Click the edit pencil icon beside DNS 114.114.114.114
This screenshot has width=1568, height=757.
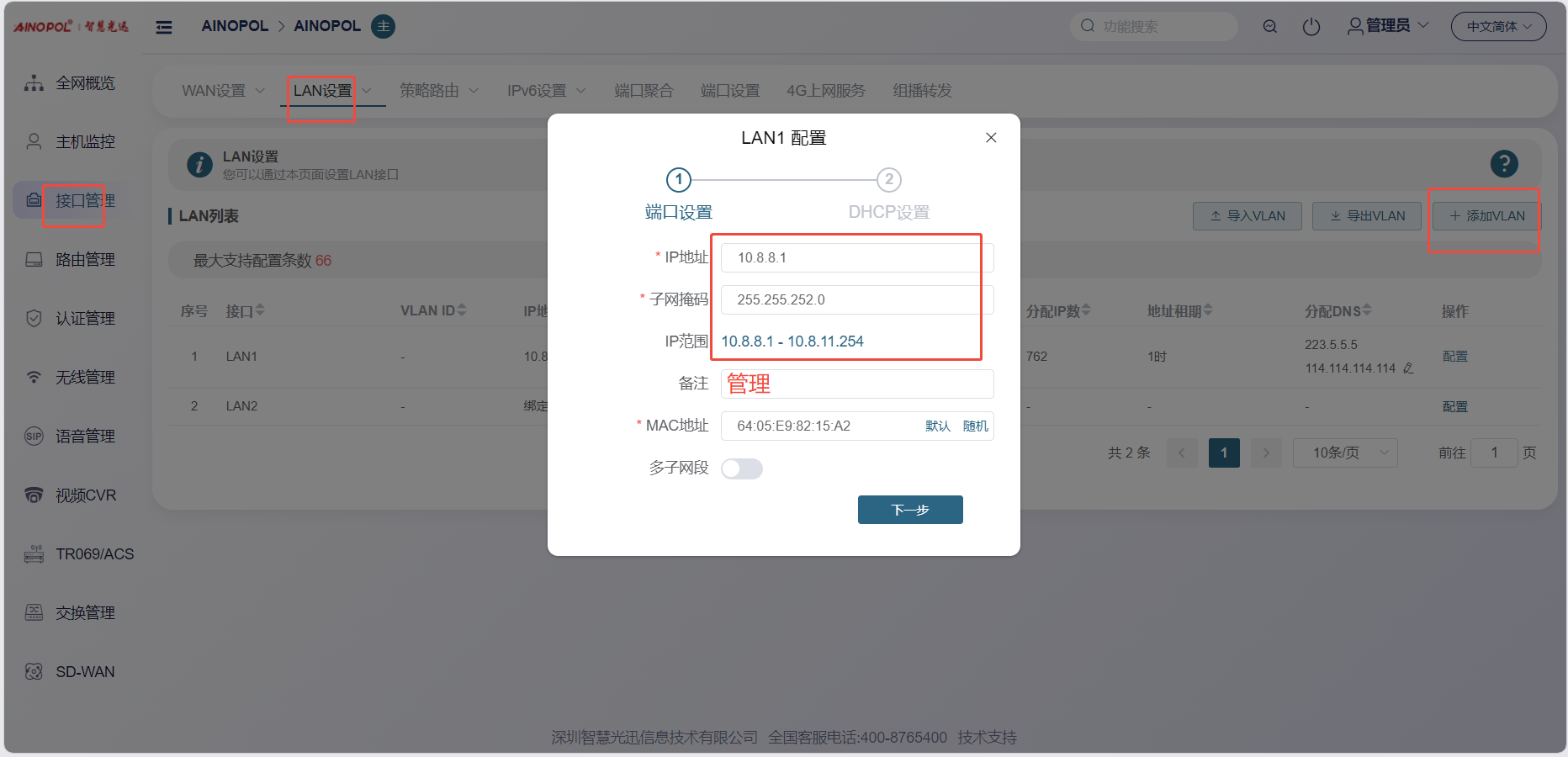point(1408,368)
